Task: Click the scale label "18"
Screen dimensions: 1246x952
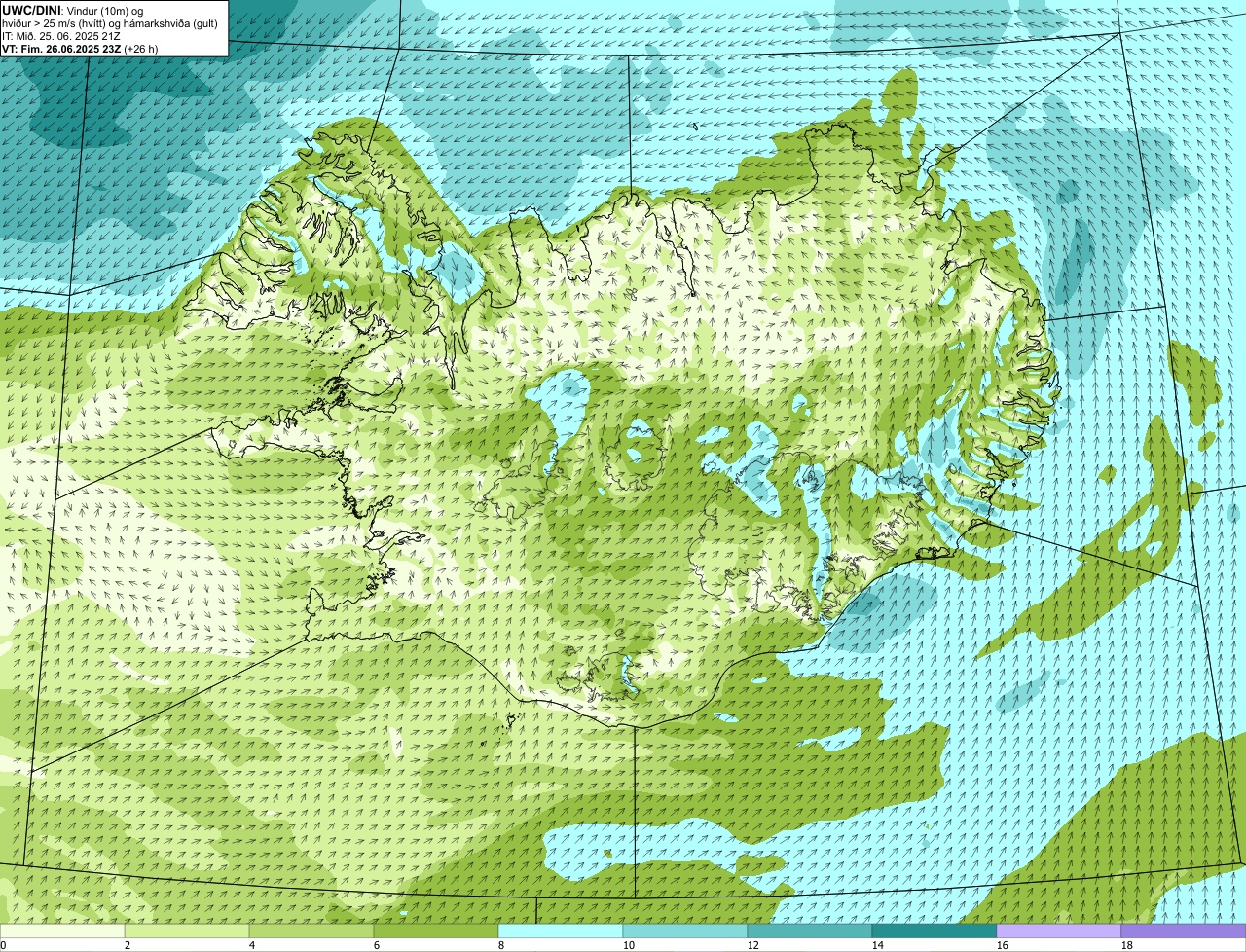Action: pos(1127,945)
